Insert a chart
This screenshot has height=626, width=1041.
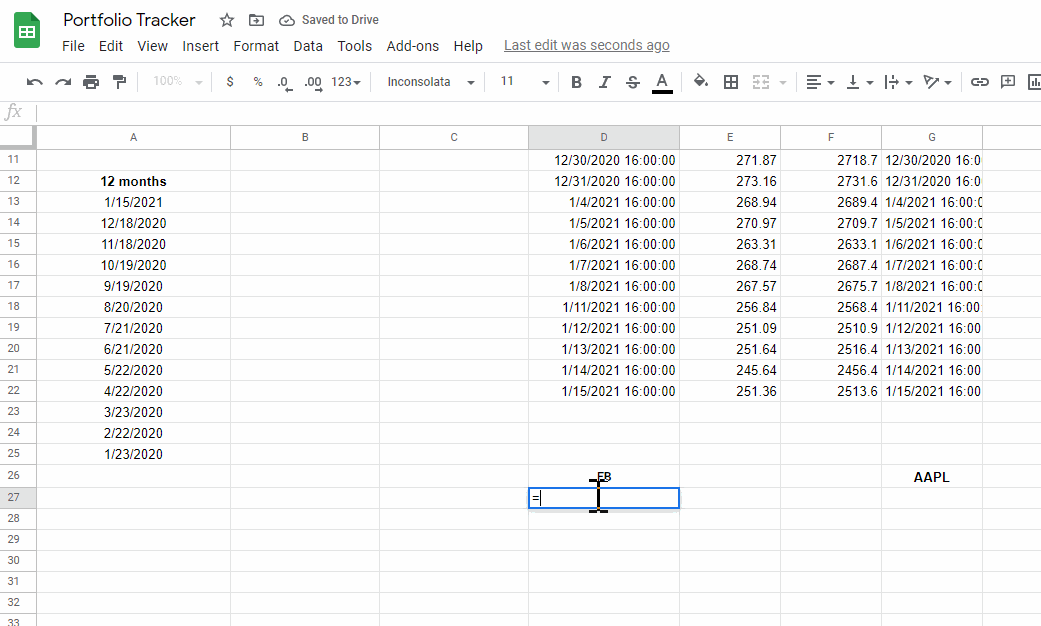point(1034,82)
